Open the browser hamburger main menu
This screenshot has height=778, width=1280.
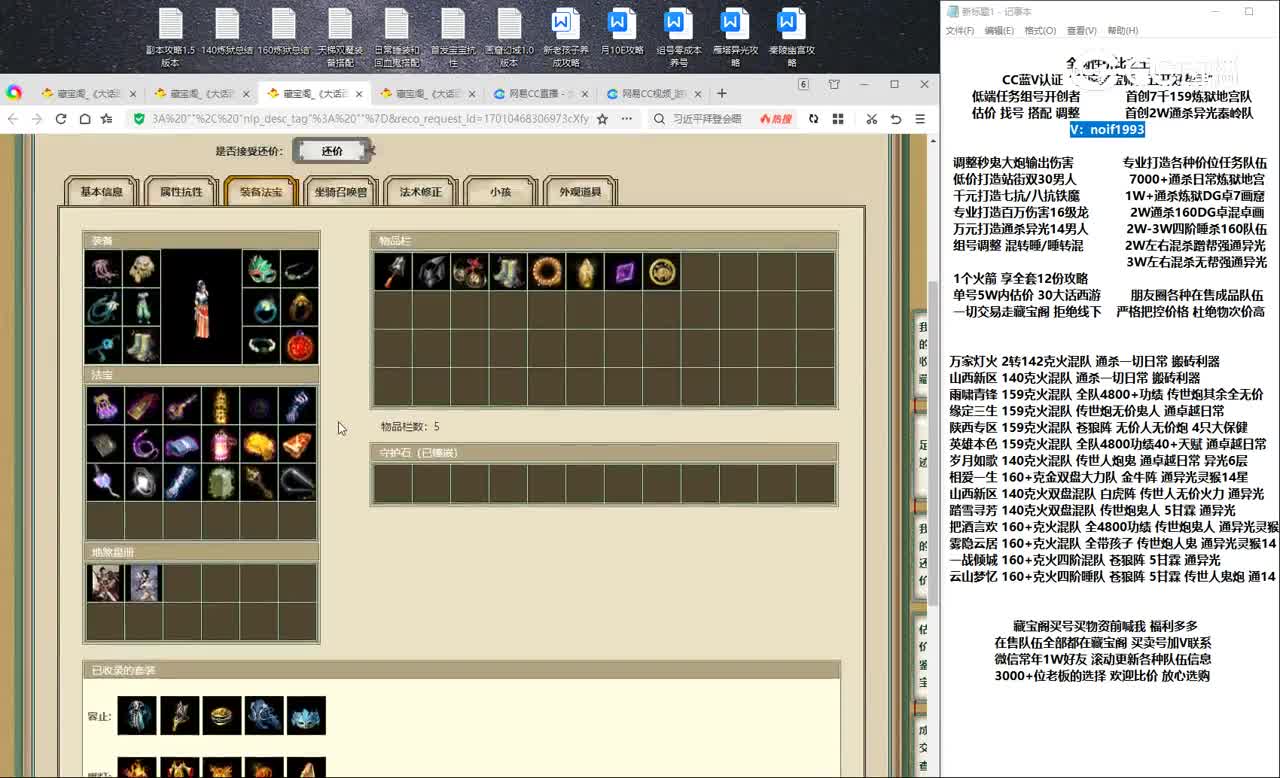tap(920, 119)
